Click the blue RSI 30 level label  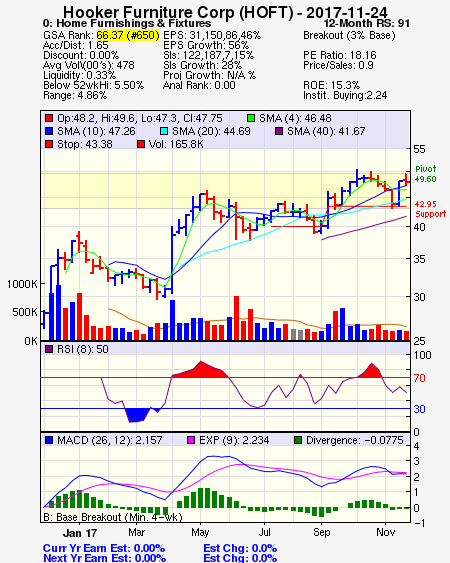tap(419, 409)
